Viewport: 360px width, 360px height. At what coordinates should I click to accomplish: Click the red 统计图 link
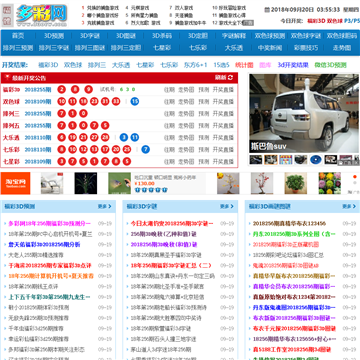point(244,65)
